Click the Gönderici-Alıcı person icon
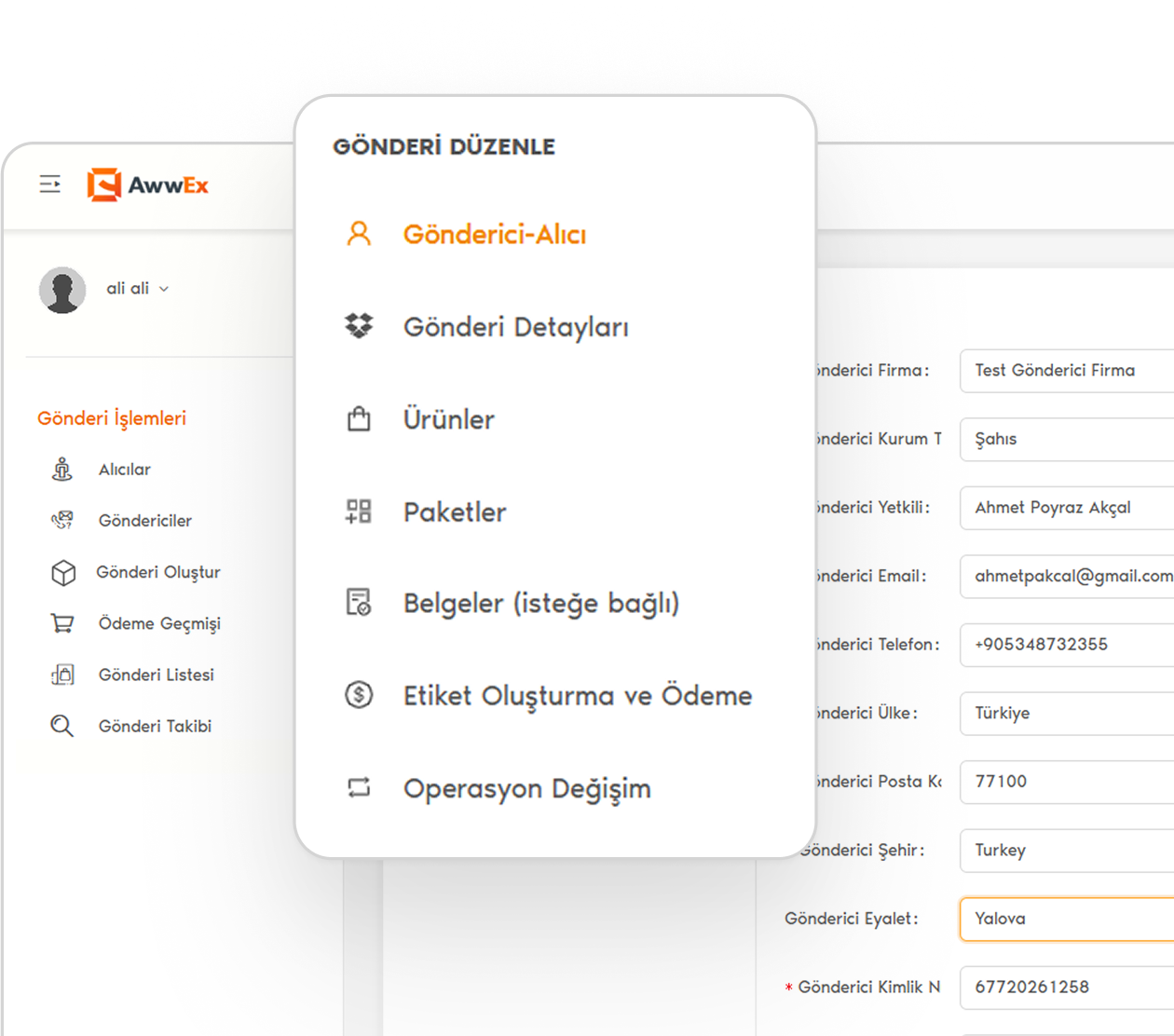 [359, 233]
